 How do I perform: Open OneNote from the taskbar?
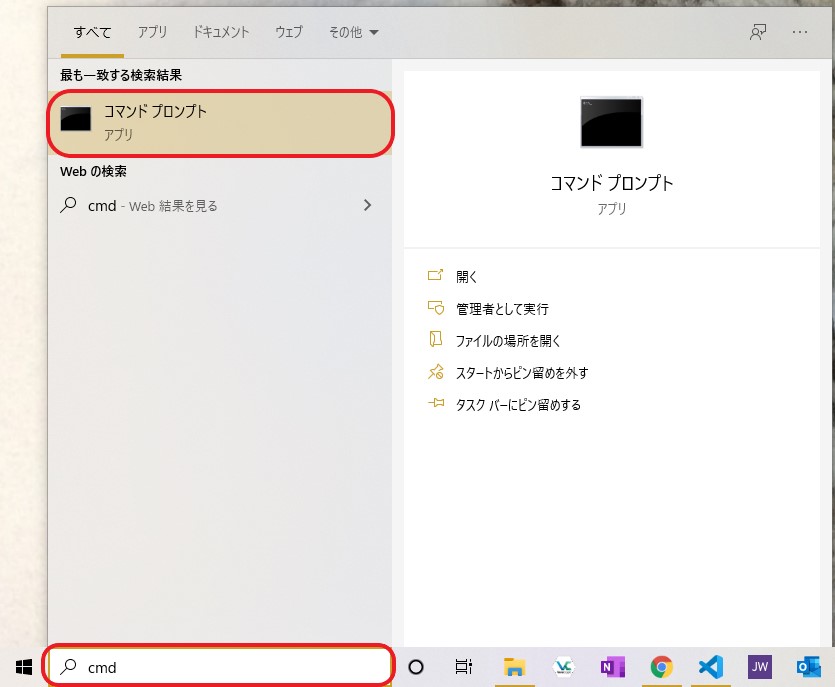click(613, 667)
